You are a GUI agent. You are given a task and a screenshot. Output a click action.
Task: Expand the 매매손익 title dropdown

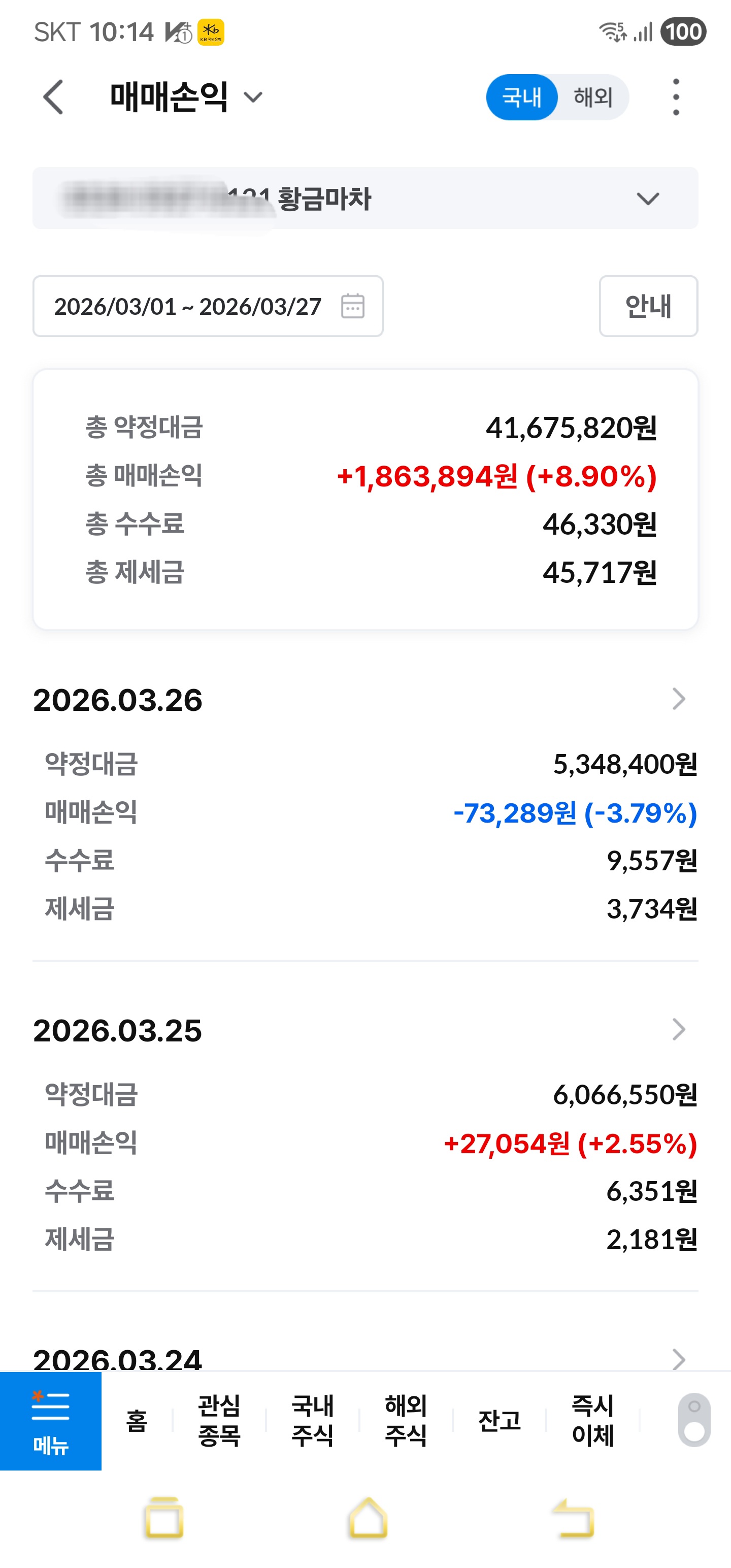point(253,97)
